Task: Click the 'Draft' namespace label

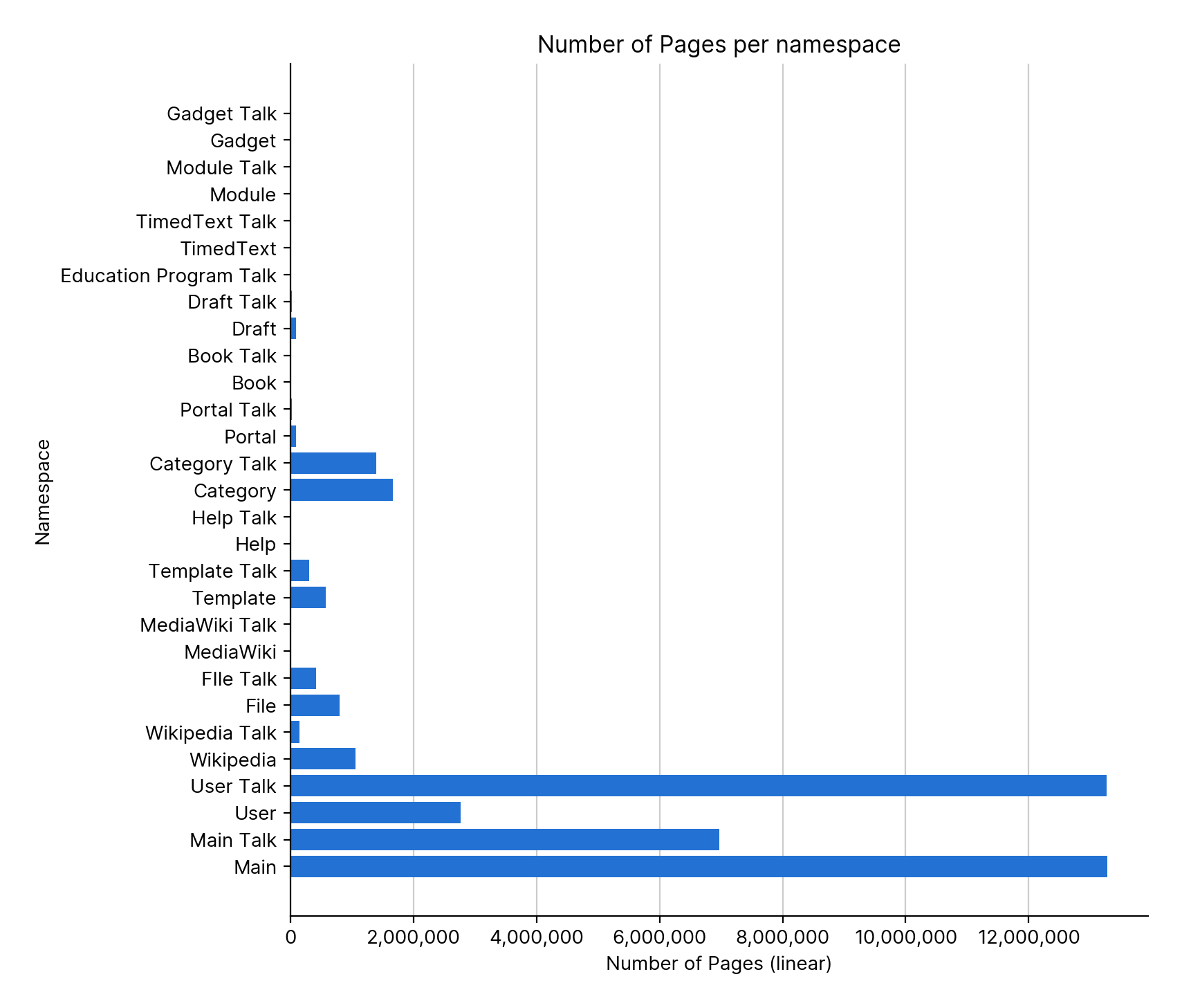Action: [x=254, y=329]
